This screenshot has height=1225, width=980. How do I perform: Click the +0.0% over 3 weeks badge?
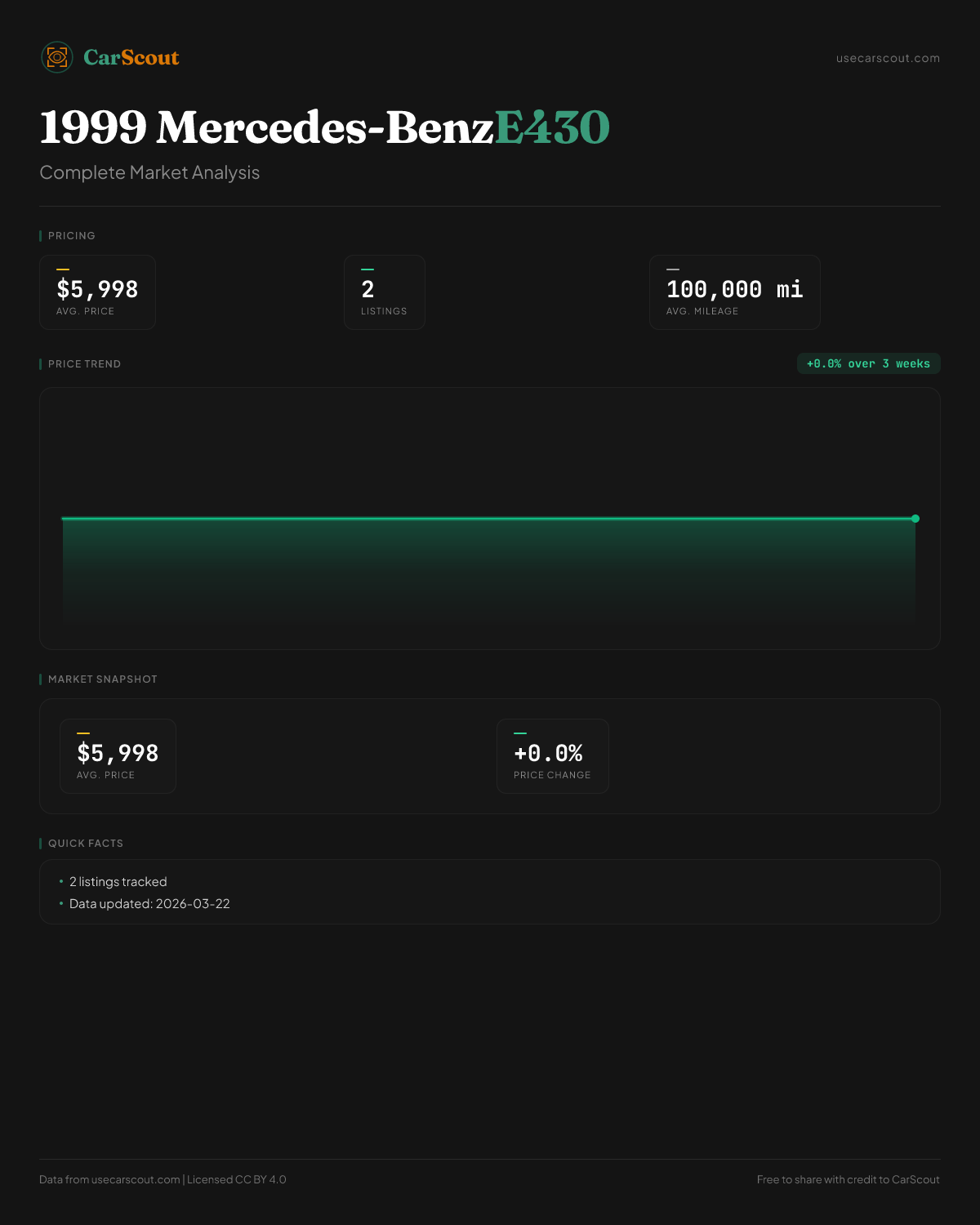tap(868, 363)
